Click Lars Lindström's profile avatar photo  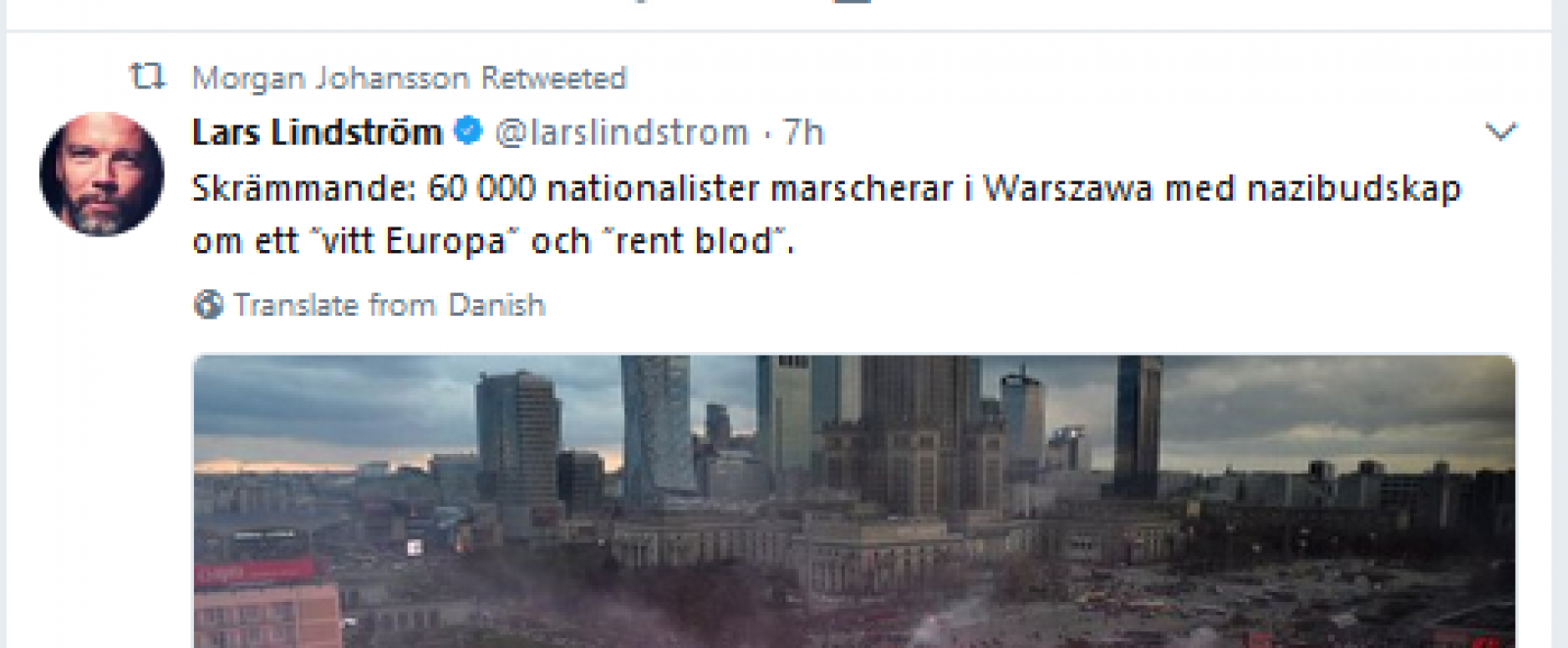(x=102, y=174)
